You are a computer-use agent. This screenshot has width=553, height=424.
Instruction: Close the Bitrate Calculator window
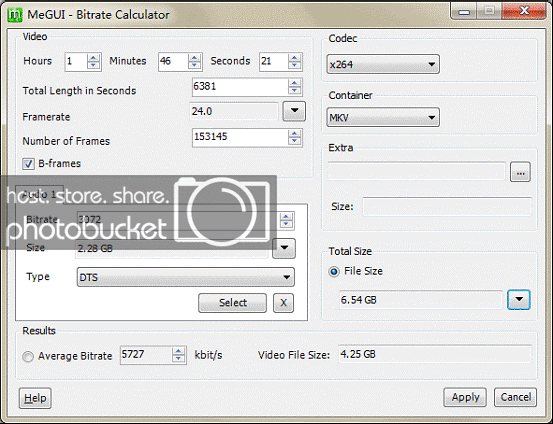pyautogui.click(x=524, y=11)
